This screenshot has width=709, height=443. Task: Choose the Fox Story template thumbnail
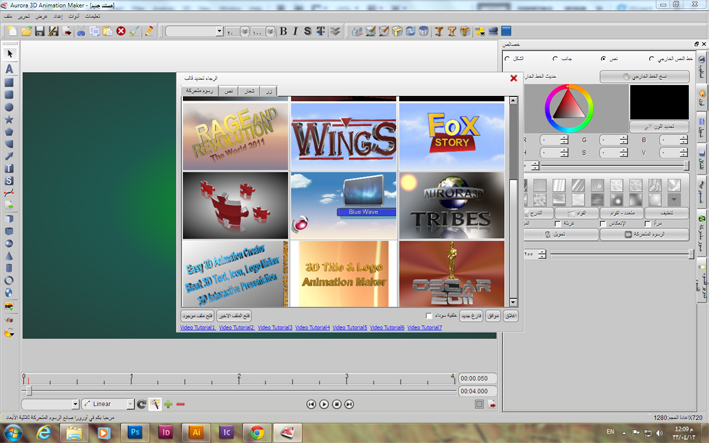pos(451,136)
